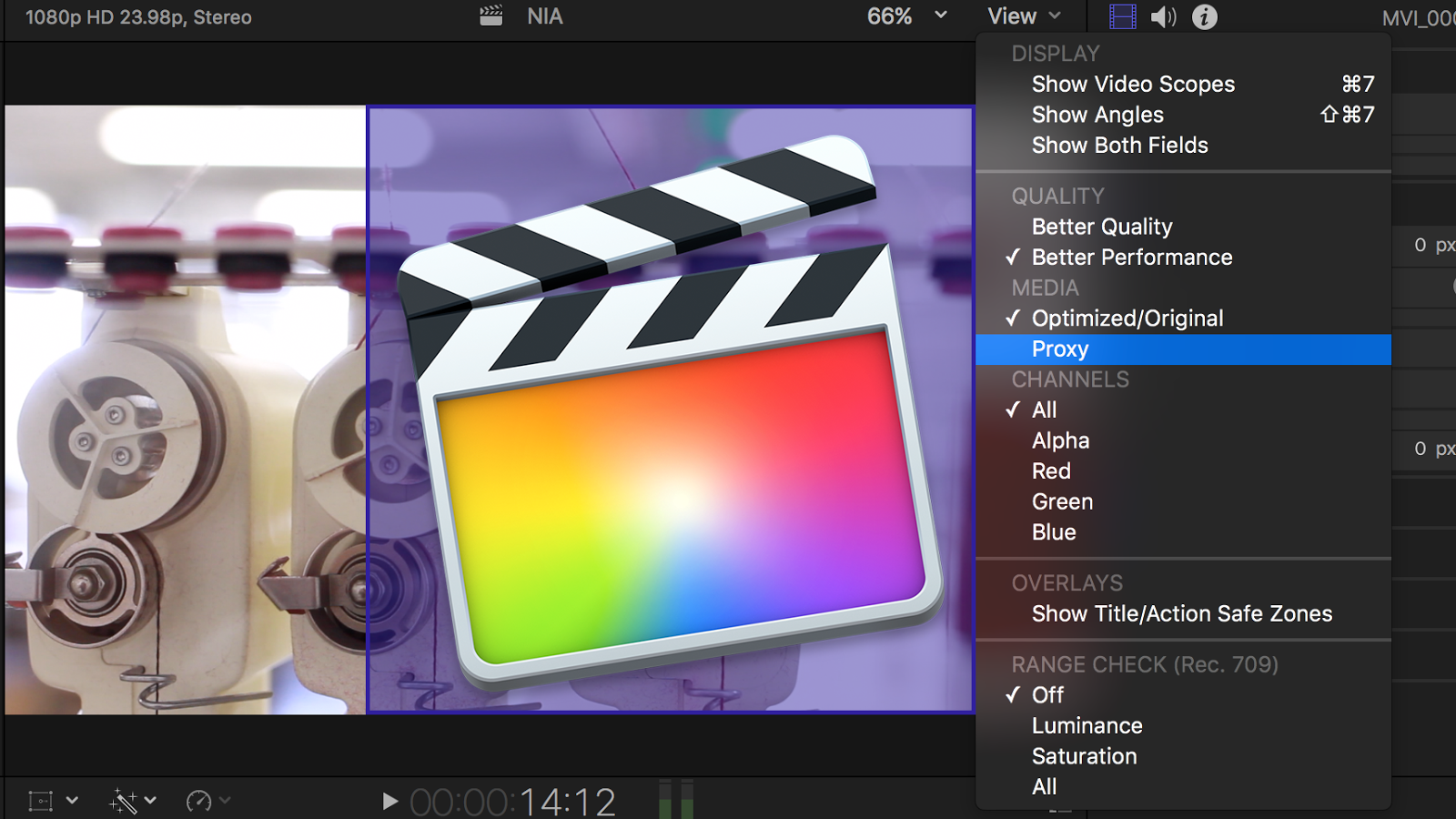Click the 1080p HD 23.98p, Stereo label
The width and height of the screenshot is (1456, 819).
(138, 17)
